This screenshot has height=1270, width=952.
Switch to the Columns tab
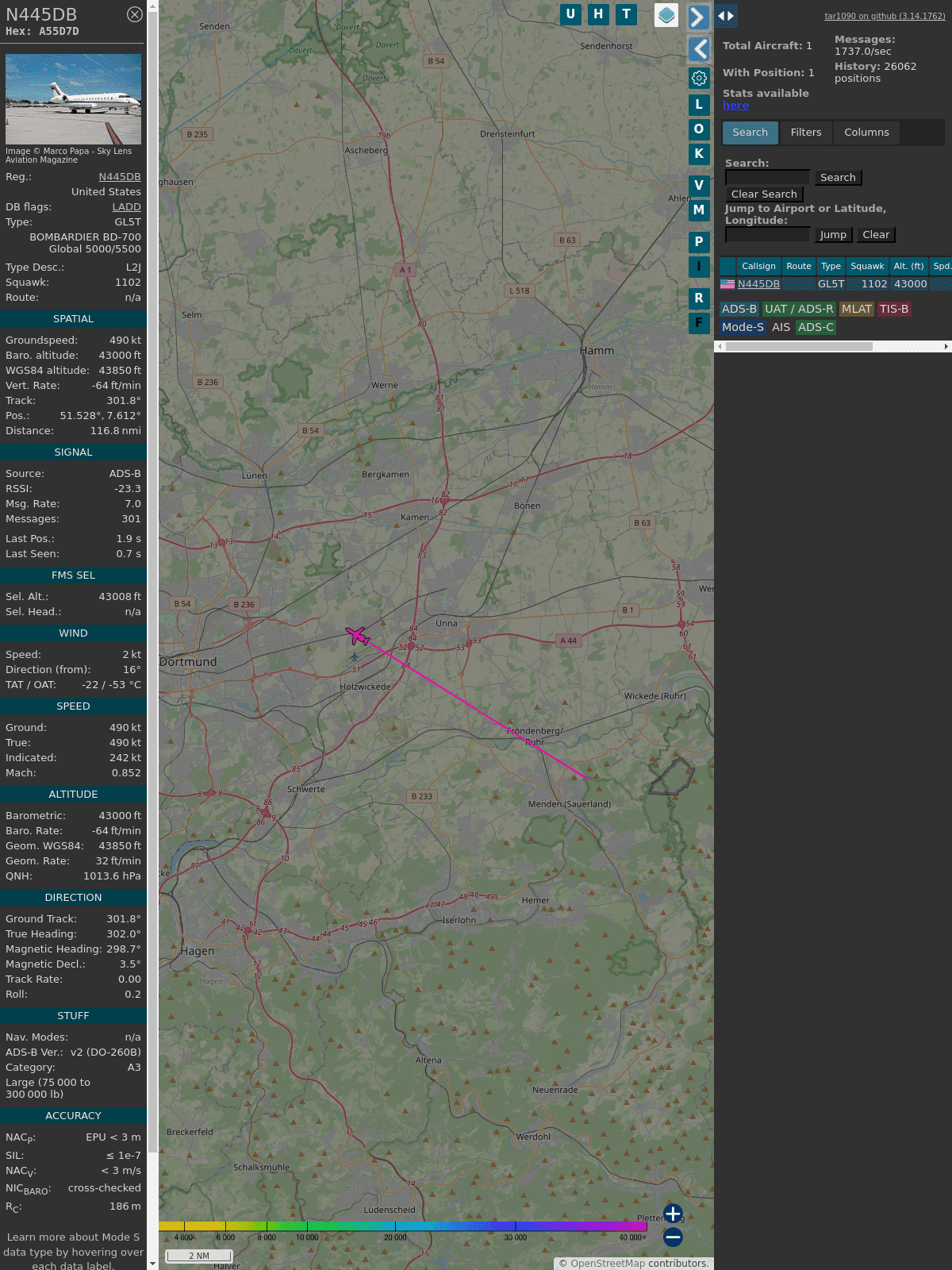point(866,133)
